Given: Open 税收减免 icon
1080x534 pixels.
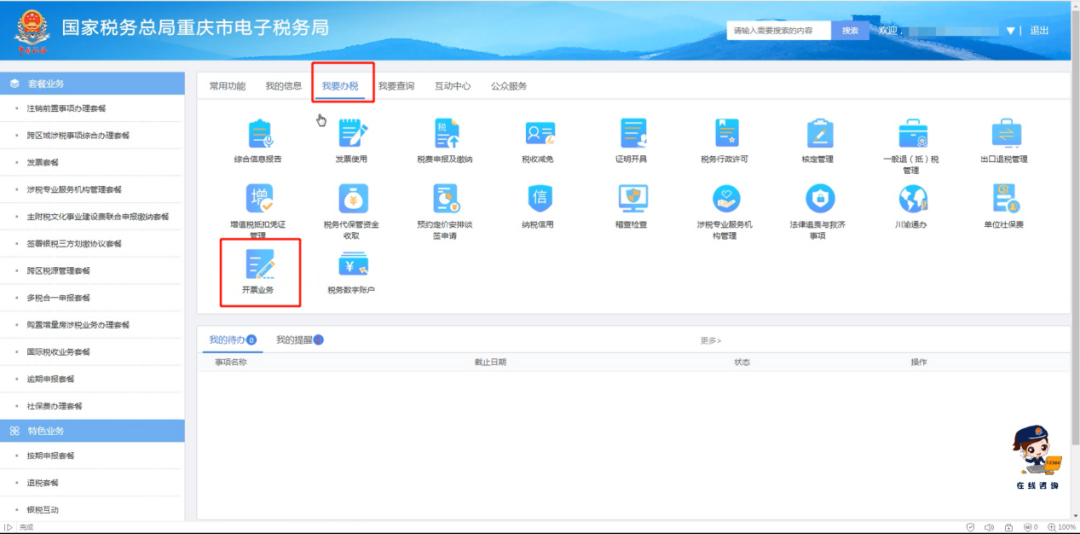Looking at the screenshot, I should pyautogui.click(x=539, y=134).
